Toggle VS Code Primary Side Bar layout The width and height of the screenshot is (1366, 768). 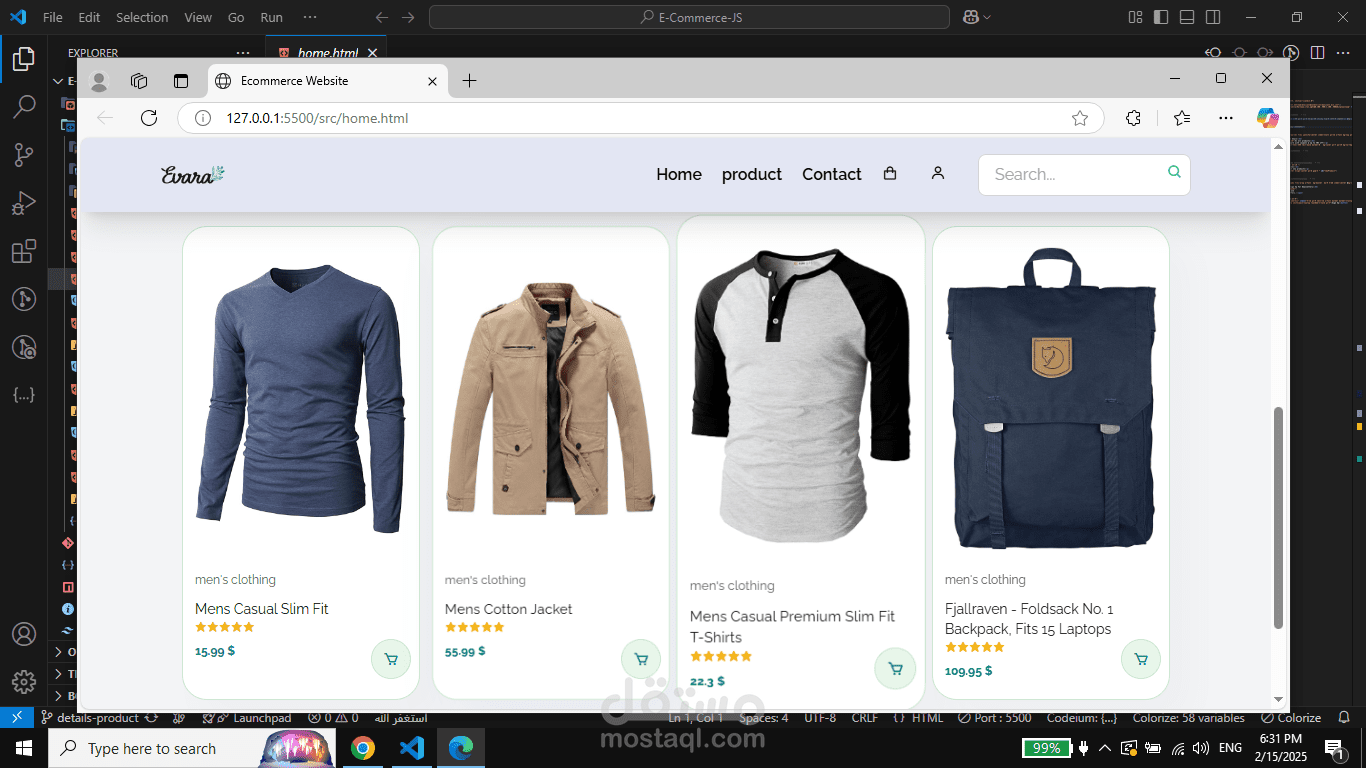tap(1161, 17)
